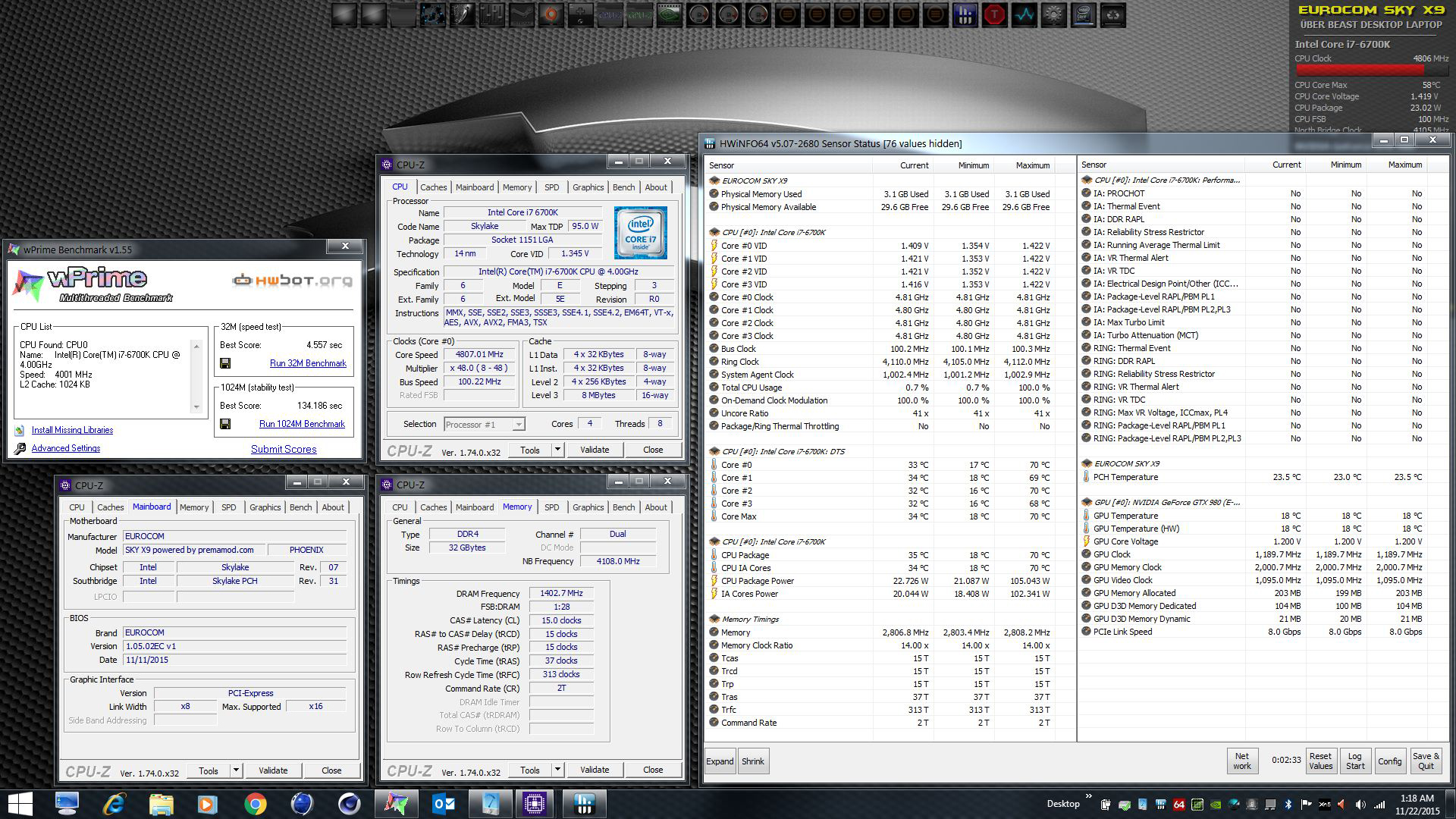1456x819 pixels.
Task: Open Install Missing Libraries link
Action: pyautogui.click(x=72, y=430)
